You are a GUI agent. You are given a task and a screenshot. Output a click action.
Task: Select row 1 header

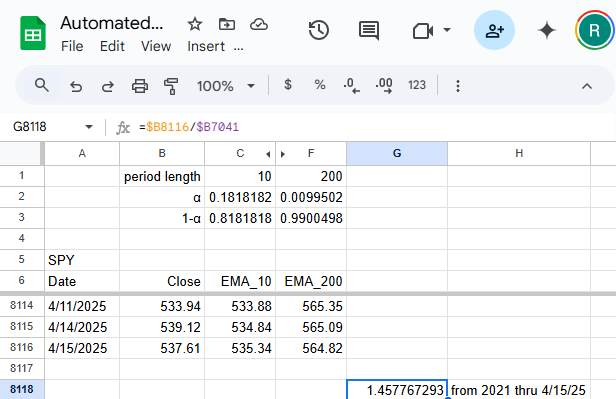[22, 176]
